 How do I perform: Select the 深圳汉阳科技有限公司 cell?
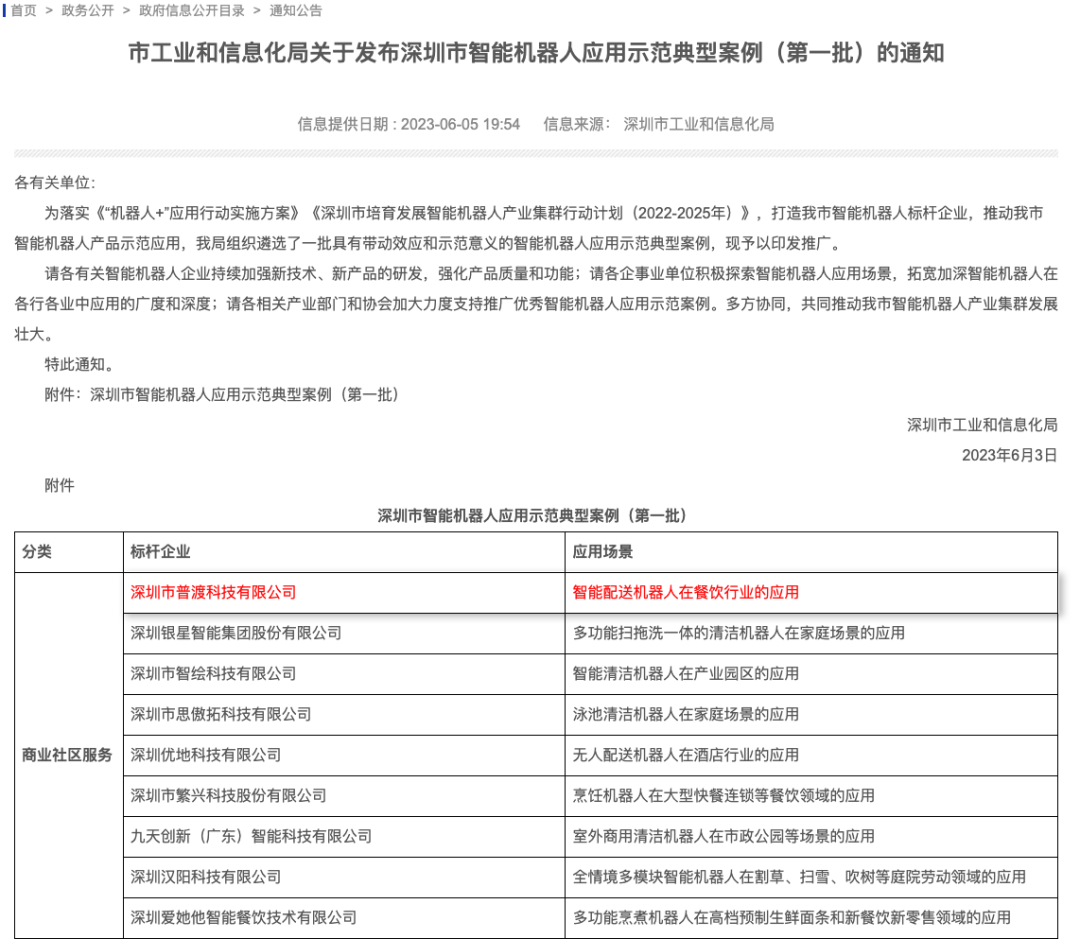pos(206,877)
